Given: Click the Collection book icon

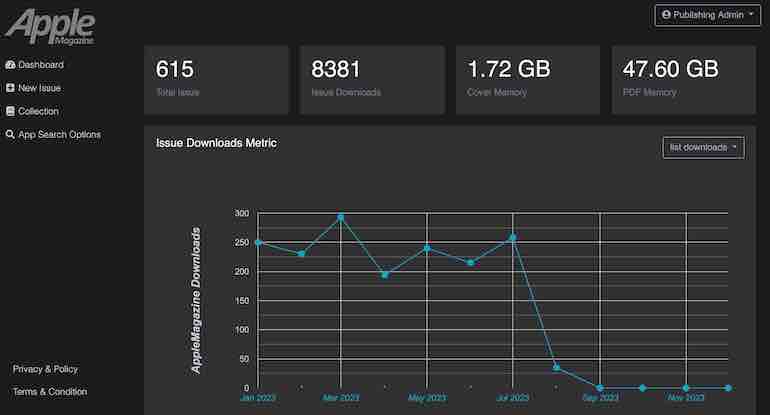Looking at the screenshot, I should point(10,111).
